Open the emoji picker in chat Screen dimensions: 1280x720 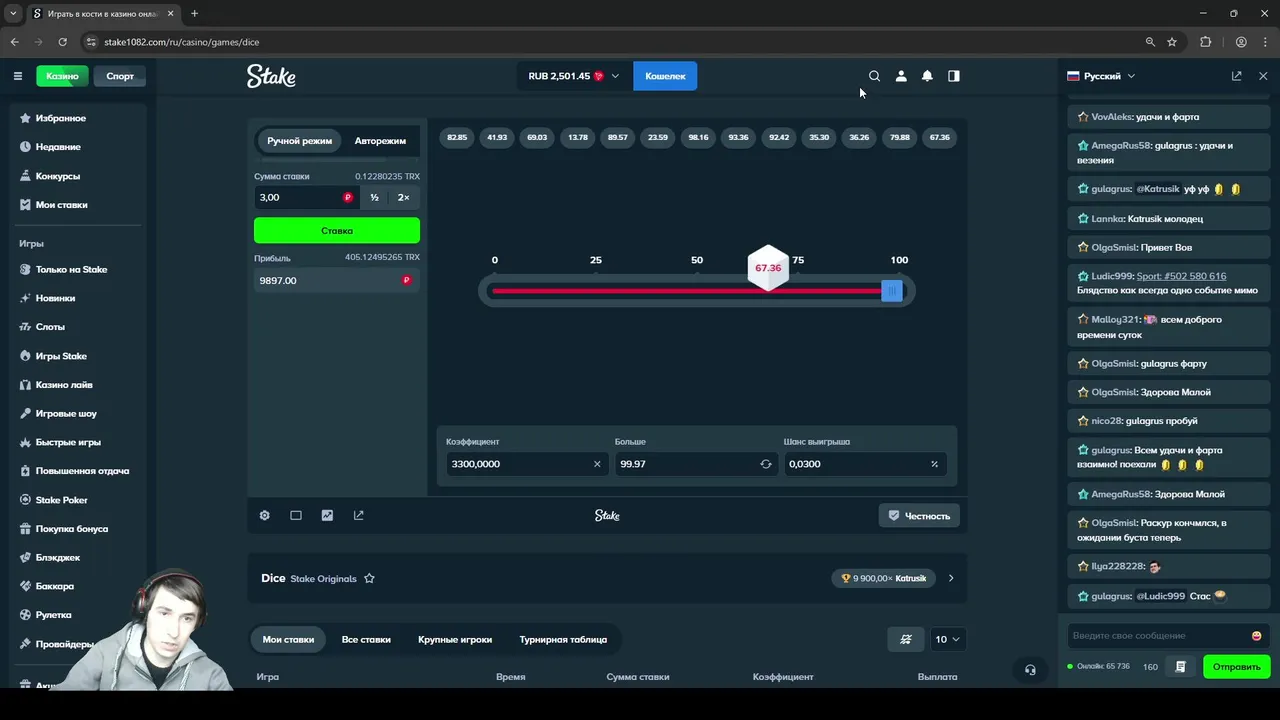pos(1256,636)
